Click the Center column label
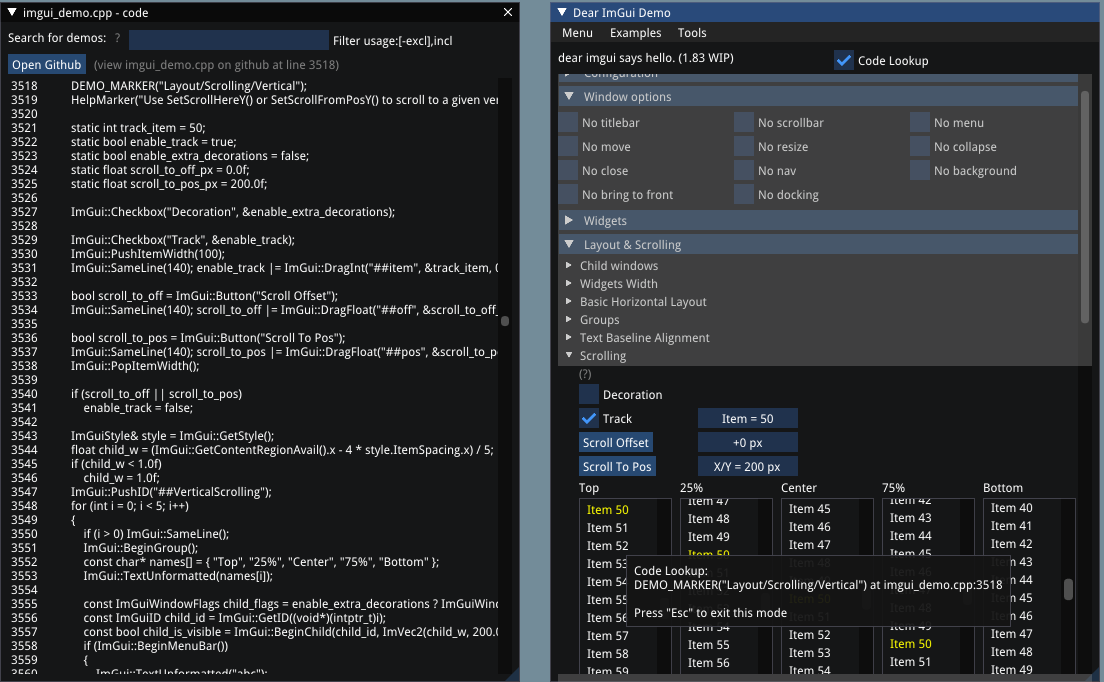This screenshot has width=1104, height=682. [798, 488]
